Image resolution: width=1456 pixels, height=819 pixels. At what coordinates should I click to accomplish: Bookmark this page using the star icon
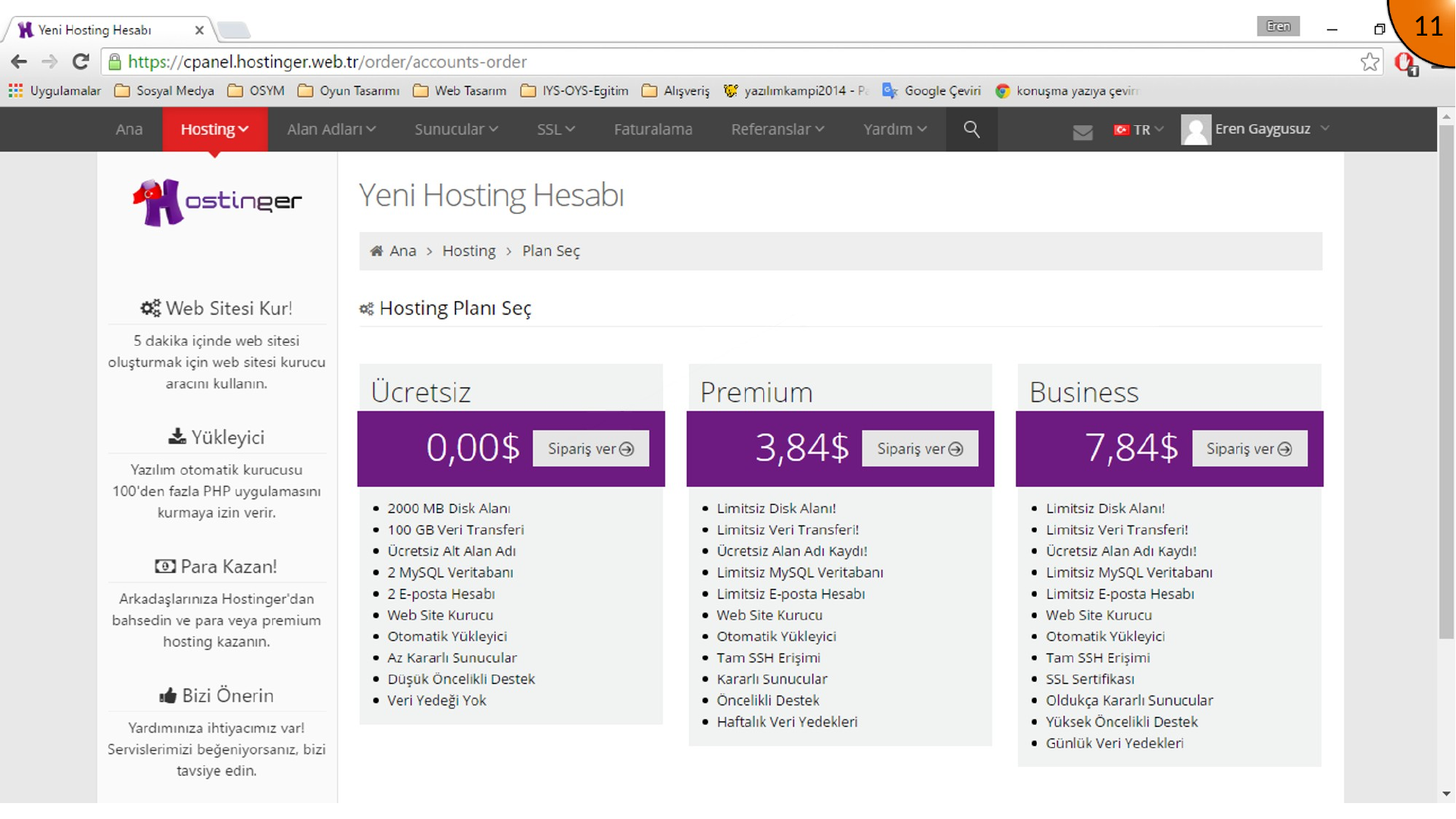[1369, 61]
